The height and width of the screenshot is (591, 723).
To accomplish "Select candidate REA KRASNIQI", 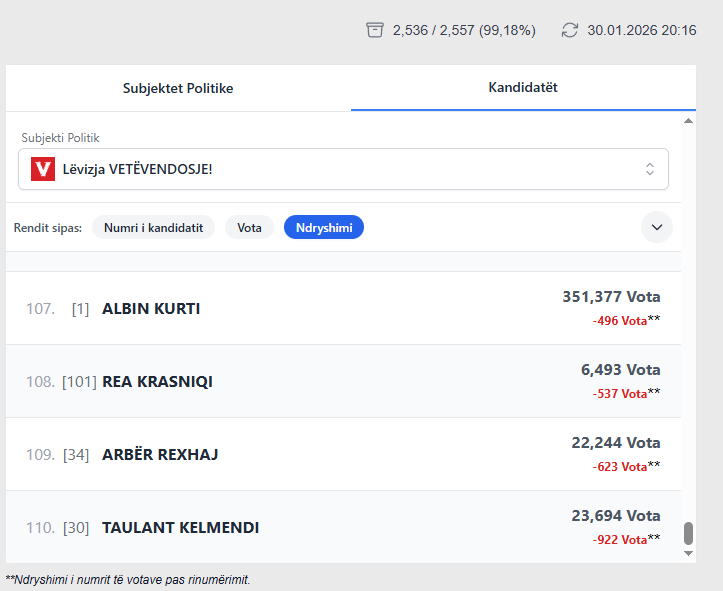I will (157, 382).
